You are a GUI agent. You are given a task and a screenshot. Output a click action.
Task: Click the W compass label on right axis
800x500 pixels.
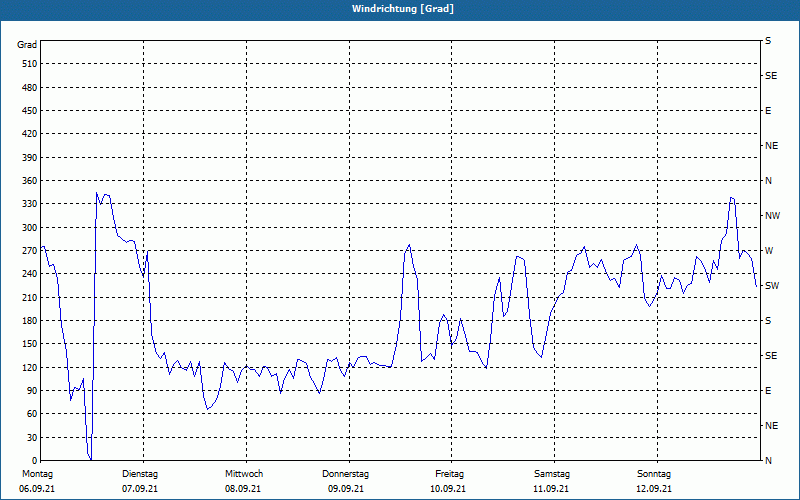point(769,251)
